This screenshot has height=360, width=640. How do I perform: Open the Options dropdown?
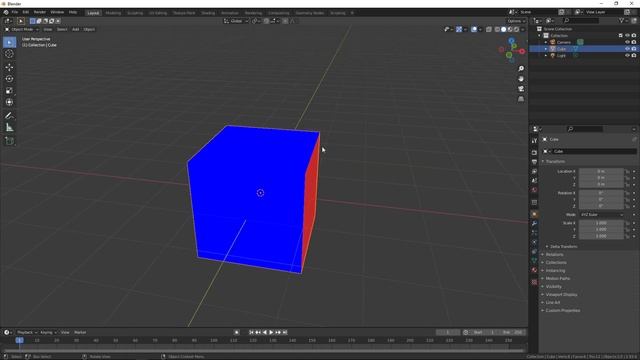(516, 21)
